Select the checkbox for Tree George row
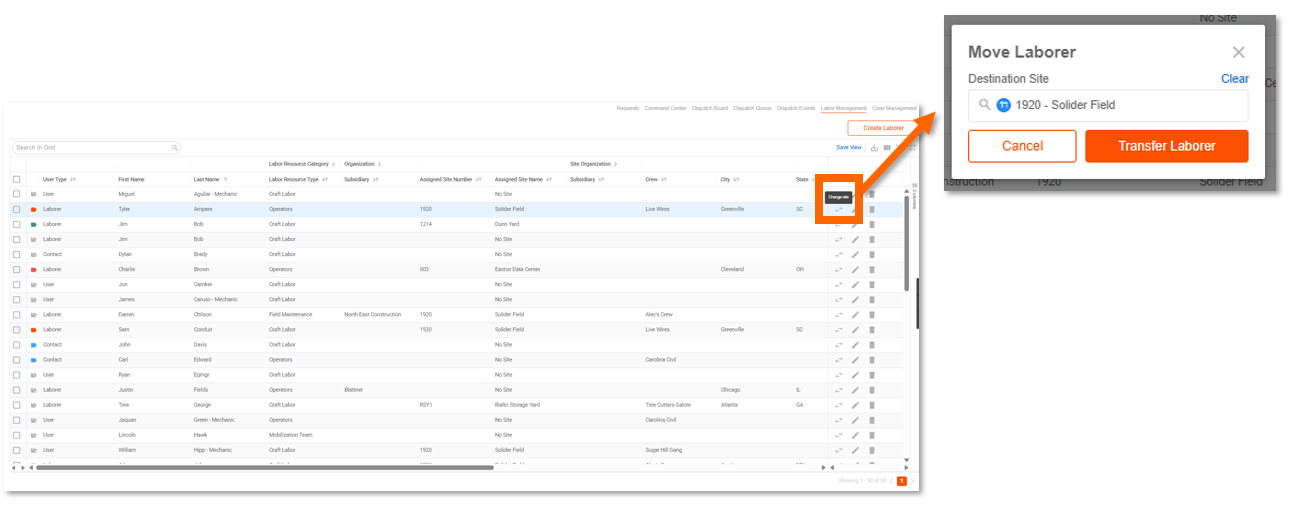 coord(16,405)
